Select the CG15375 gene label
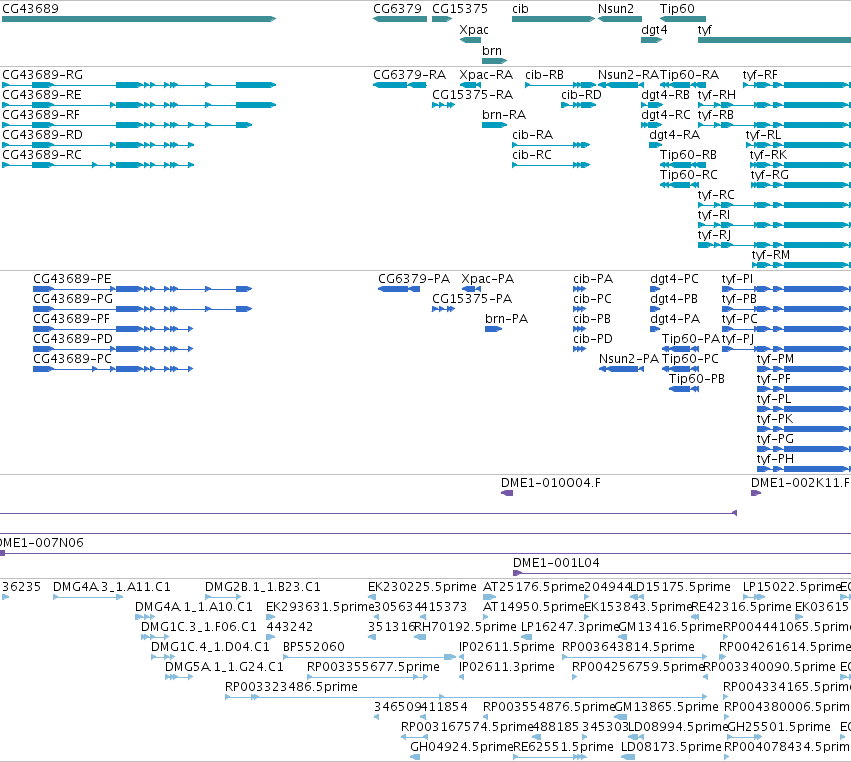This screenshot has height=762, width=851. coord(460,9)
